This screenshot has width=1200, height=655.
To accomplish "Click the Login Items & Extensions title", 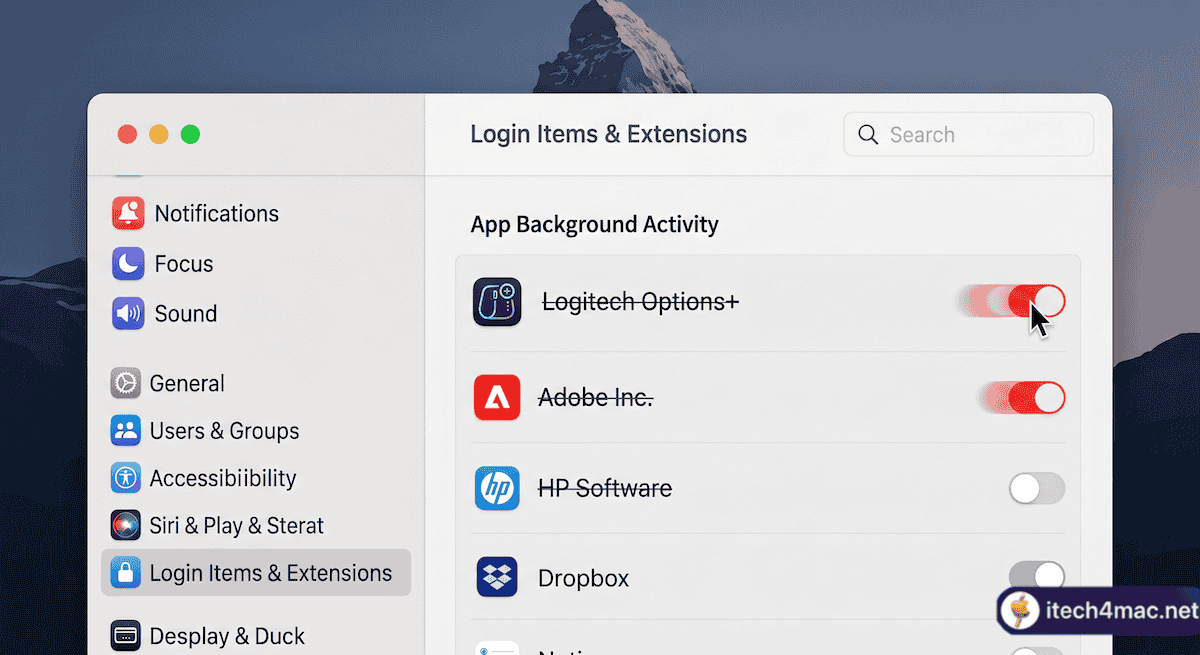I will pyautogui.click(x=608, y=134).
